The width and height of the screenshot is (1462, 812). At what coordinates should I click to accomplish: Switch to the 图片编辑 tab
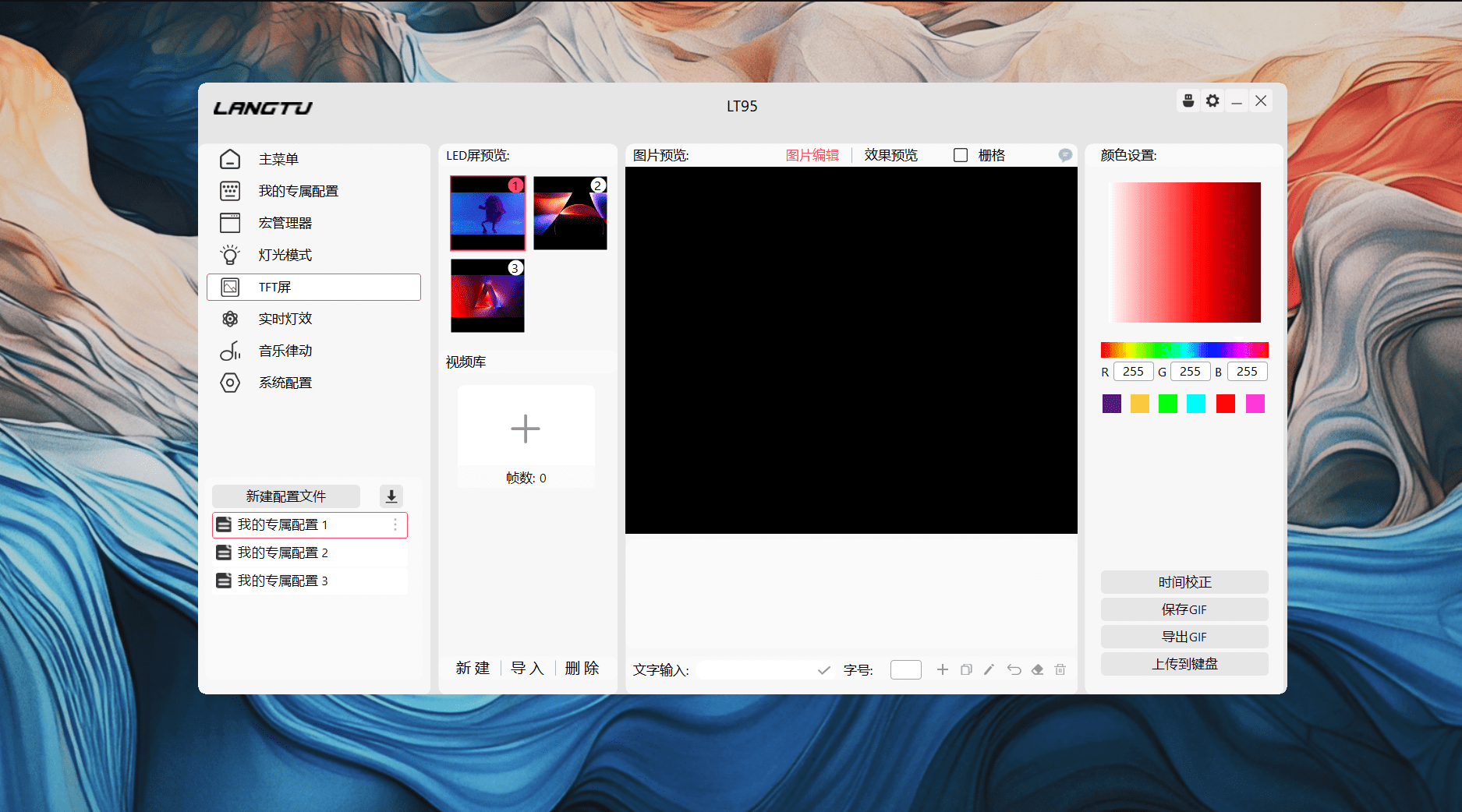812,155
